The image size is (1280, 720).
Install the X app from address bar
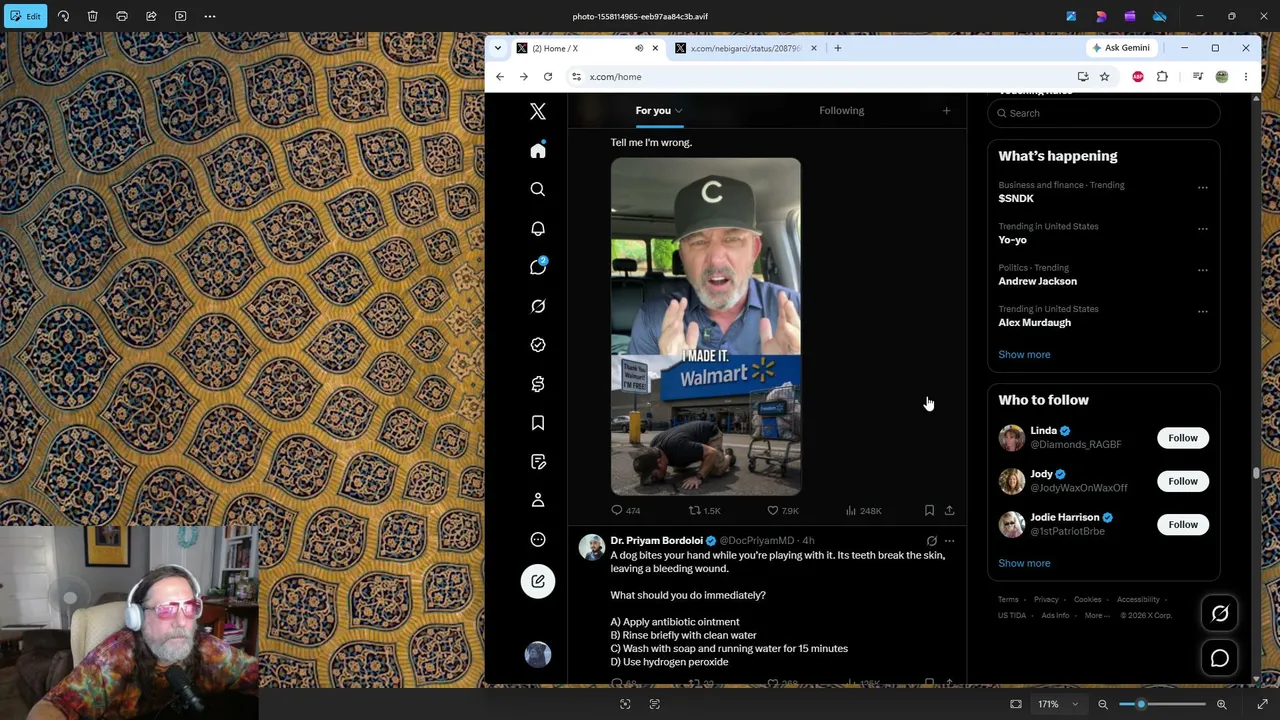point(1083,77)
